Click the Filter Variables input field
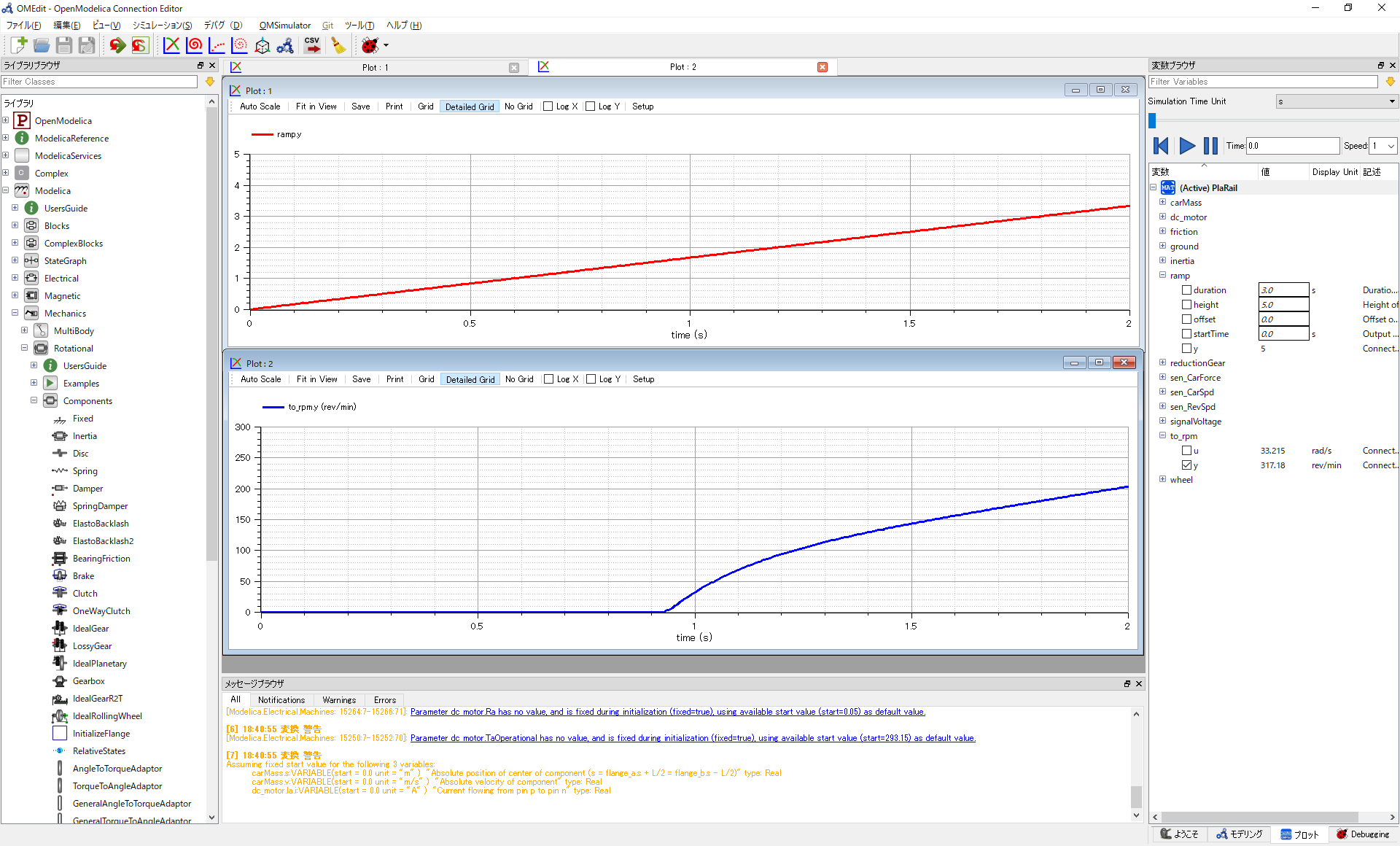 (1262, 82)
